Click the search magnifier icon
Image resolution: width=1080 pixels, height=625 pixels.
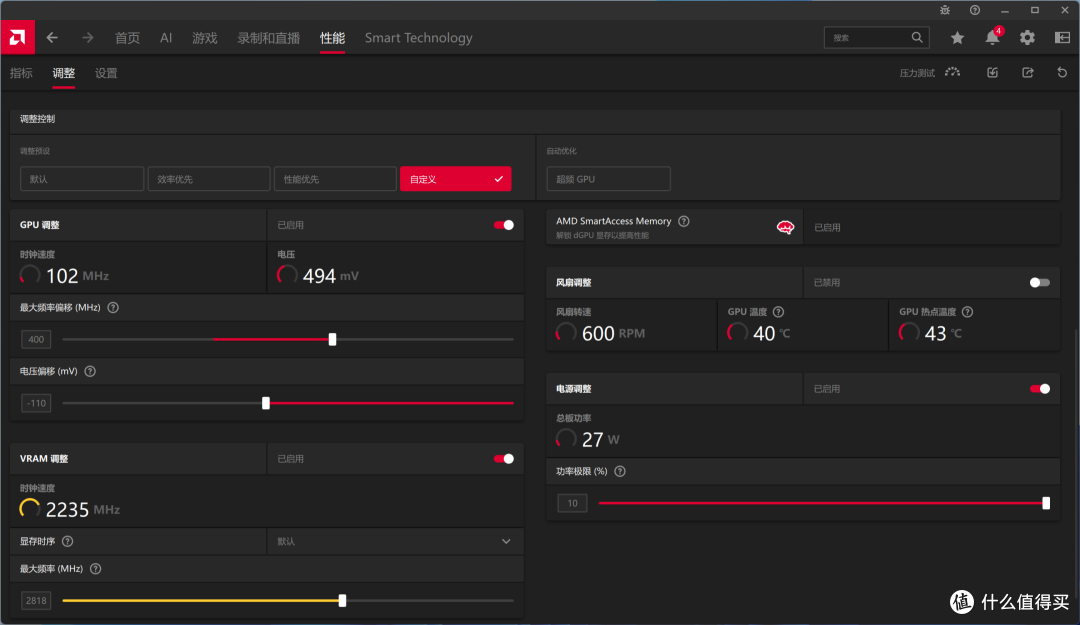click(x=917, y=37)
